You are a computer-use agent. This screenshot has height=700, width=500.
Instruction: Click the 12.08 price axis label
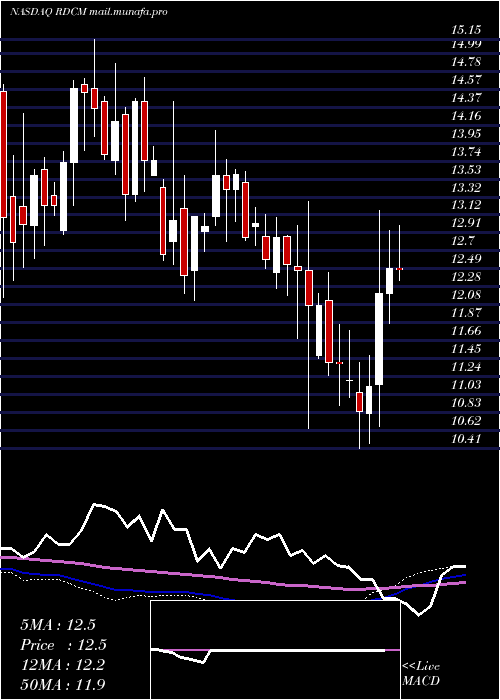[466, 295]
